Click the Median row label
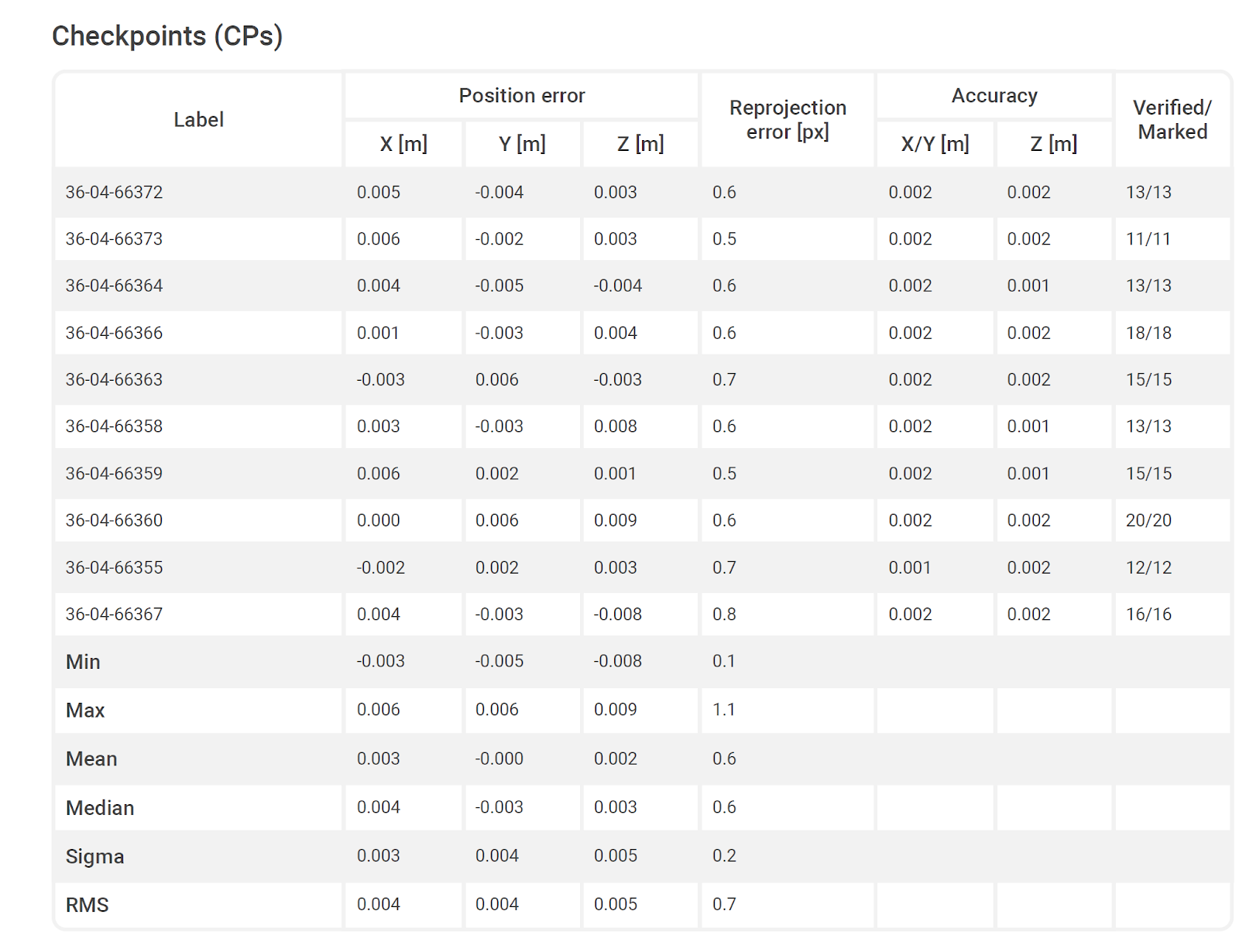The height and width of the screenshot is (952, 1239). [99, 807]
